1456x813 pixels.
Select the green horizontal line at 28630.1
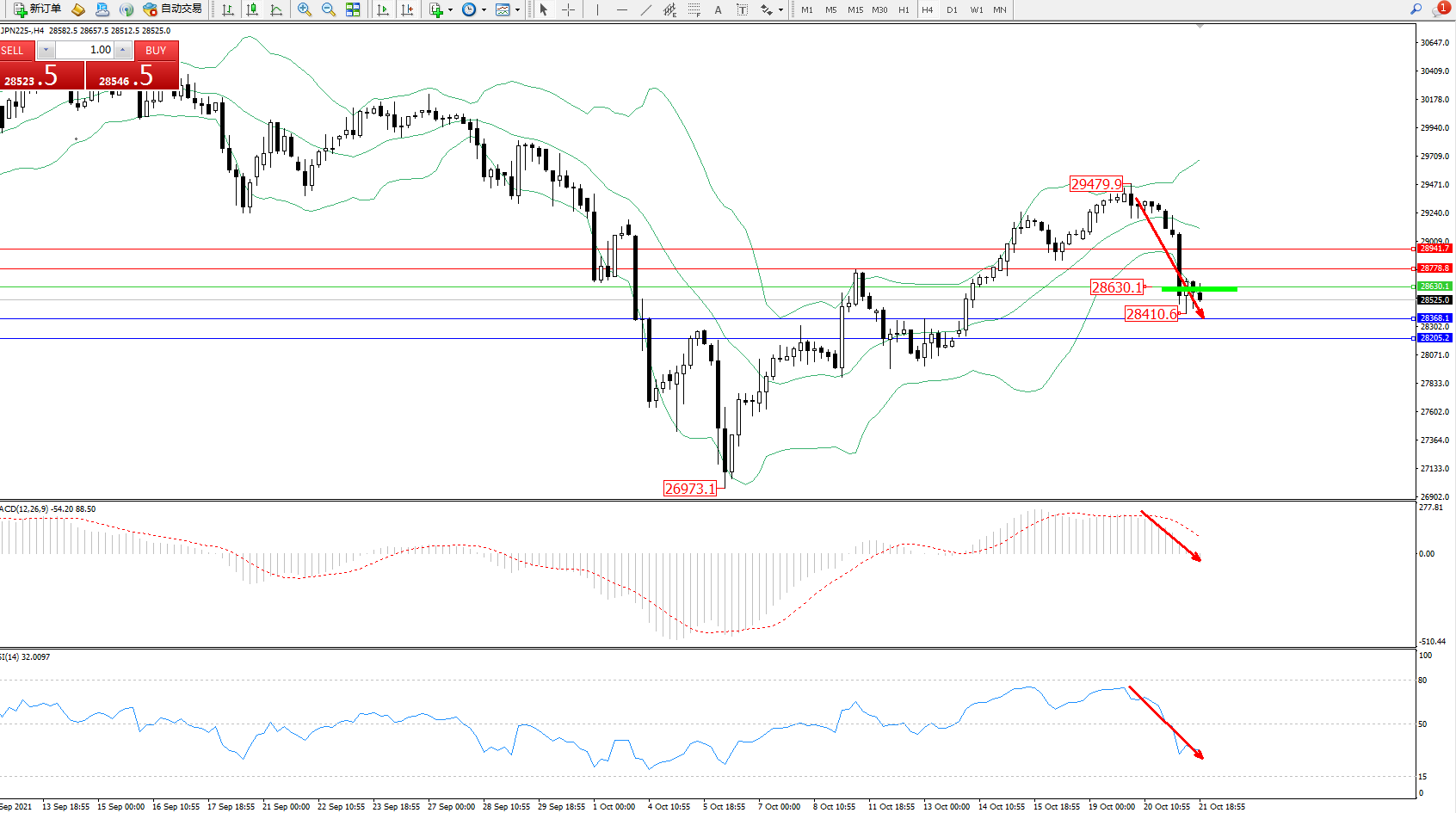pos(1199,289)
